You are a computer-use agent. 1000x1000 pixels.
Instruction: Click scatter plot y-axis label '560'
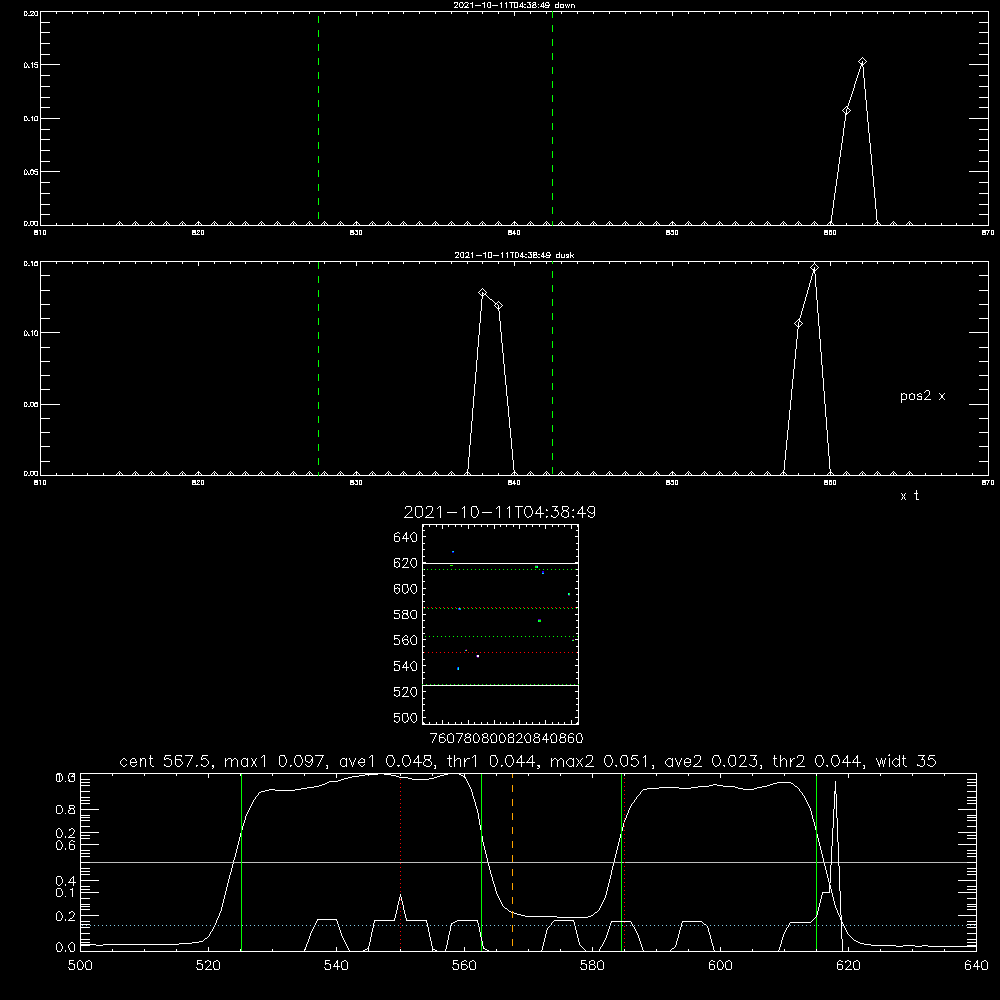(406, 640)
